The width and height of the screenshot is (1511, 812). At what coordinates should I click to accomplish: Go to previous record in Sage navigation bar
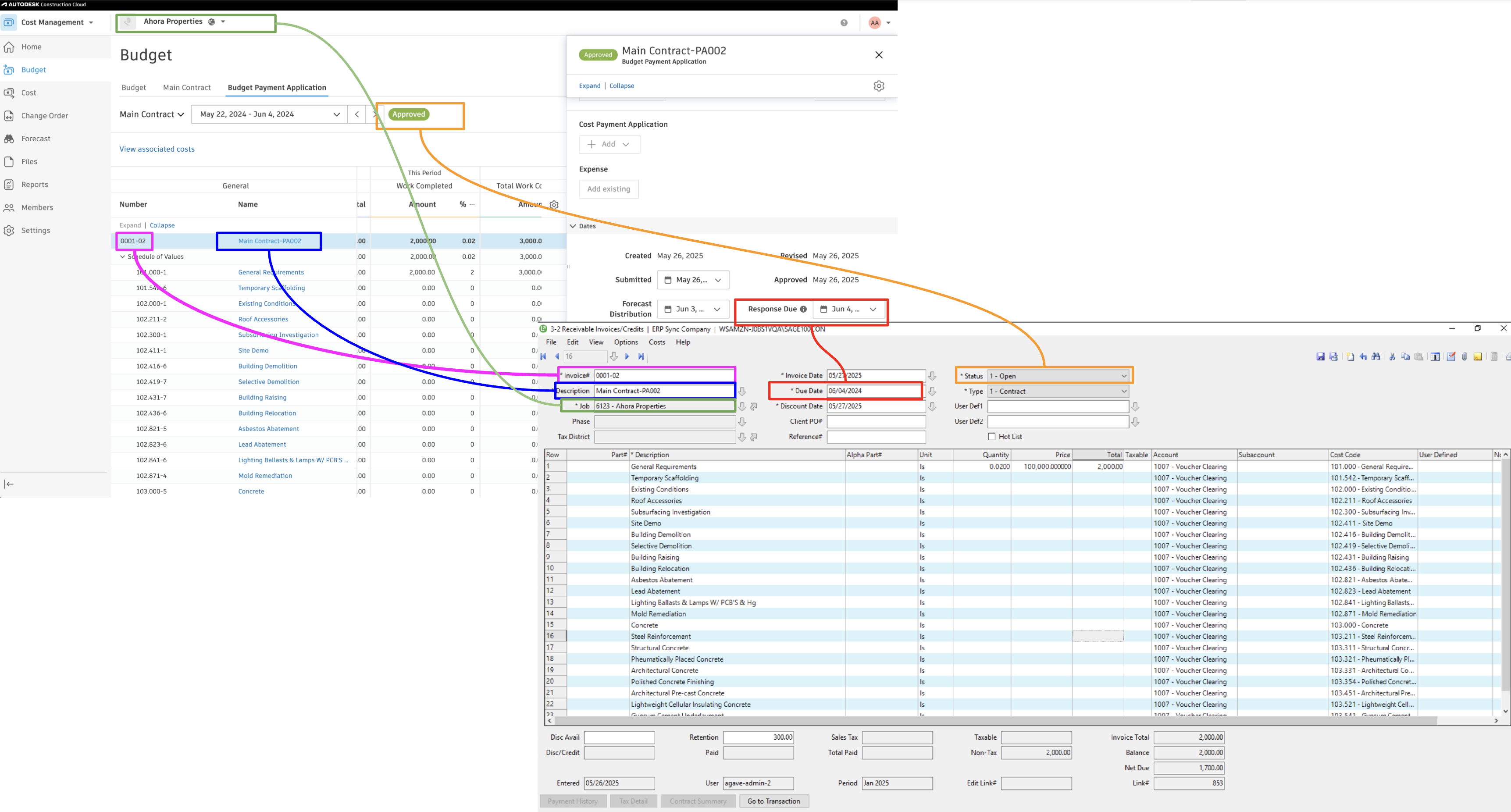(x=557, y=356)
